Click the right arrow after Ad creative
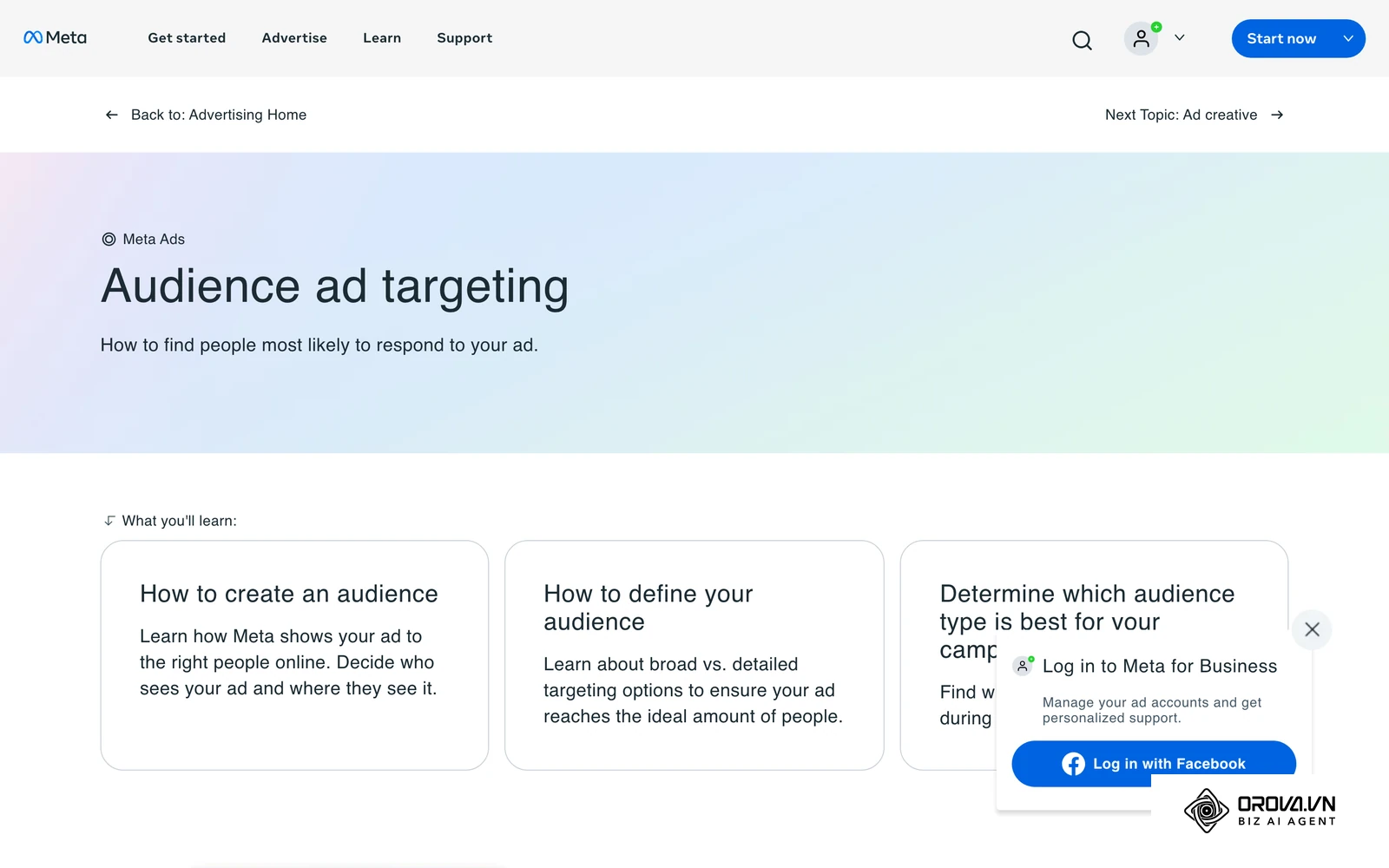 (1277, 115)
